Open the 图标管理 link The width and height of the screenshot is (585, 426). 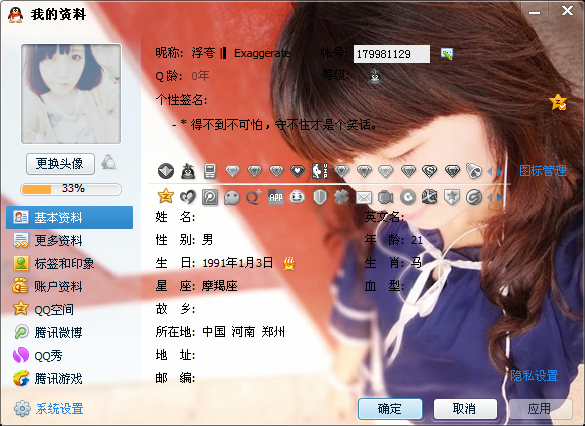tap(543, 171)
